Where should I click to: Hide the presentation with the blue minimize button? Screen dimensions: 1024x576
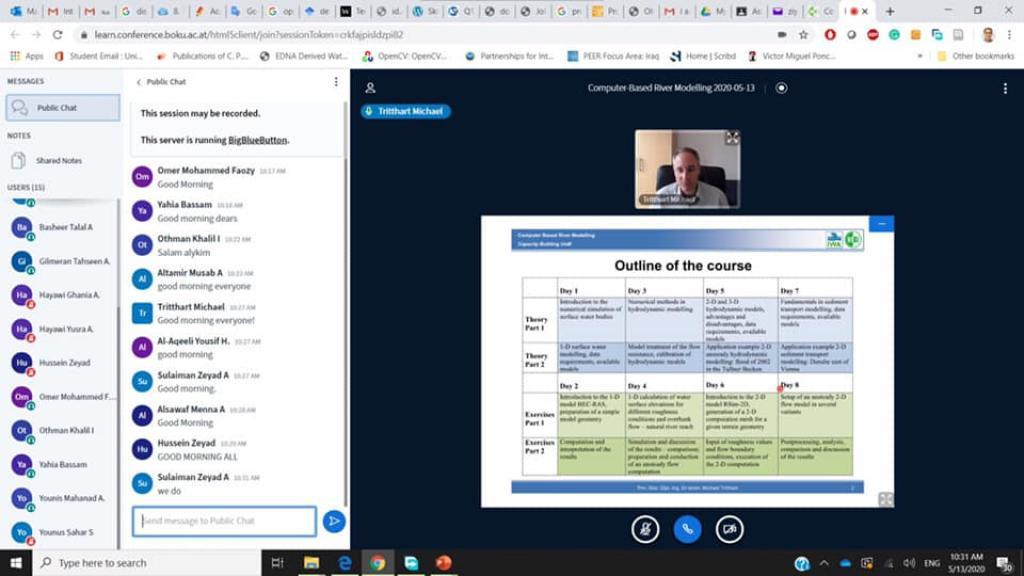(881, 224)
